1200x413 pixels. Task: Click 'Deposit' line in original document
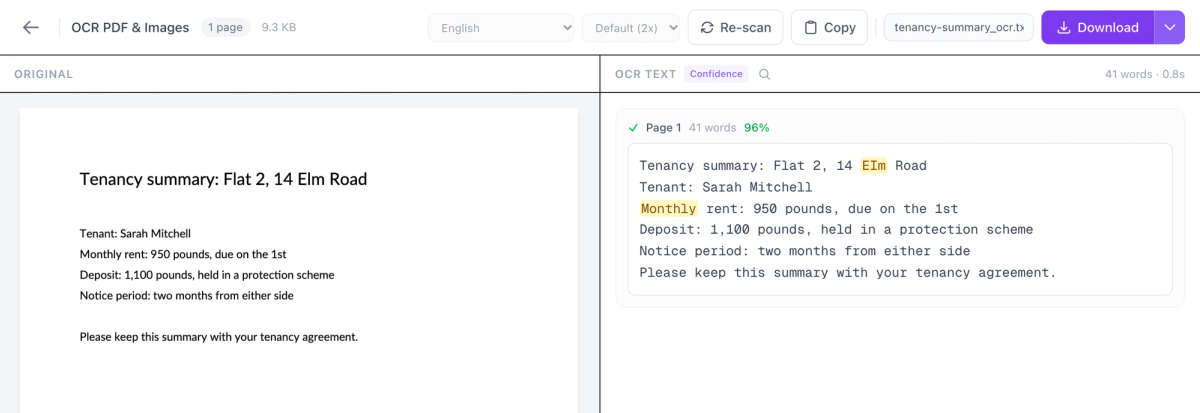pyautogui.click(x=207, y=275)
